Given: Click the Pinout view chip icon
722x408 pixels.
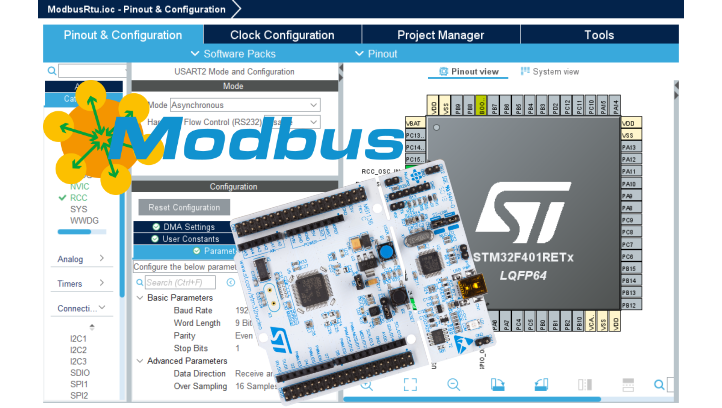Looking at the screenshot, I should point(443,71).
